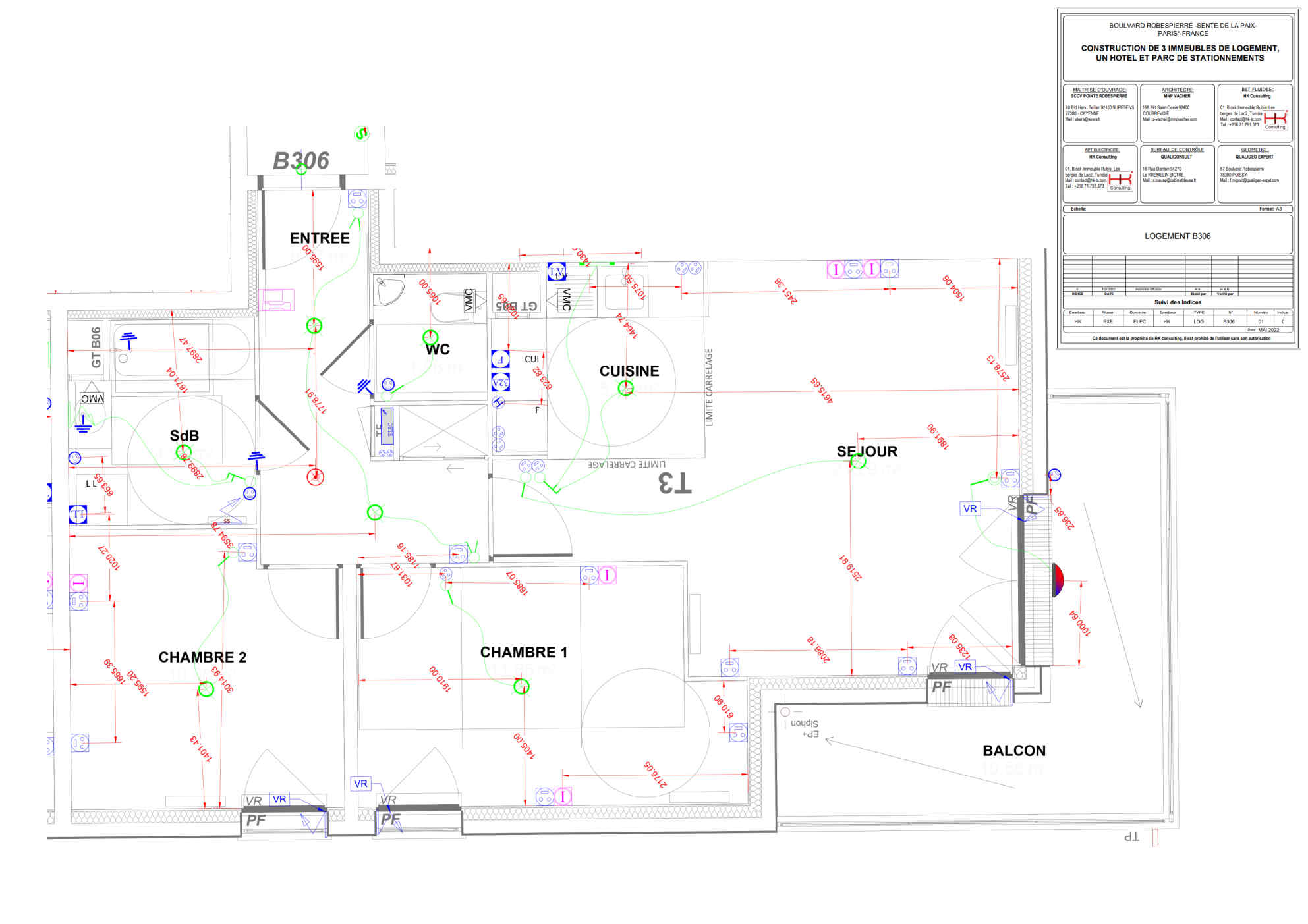Click the HK Consulting logo under BET FLUIDES
Image resolution: width=1308 pixels, height=924 pixels.
pos(1274,119)
